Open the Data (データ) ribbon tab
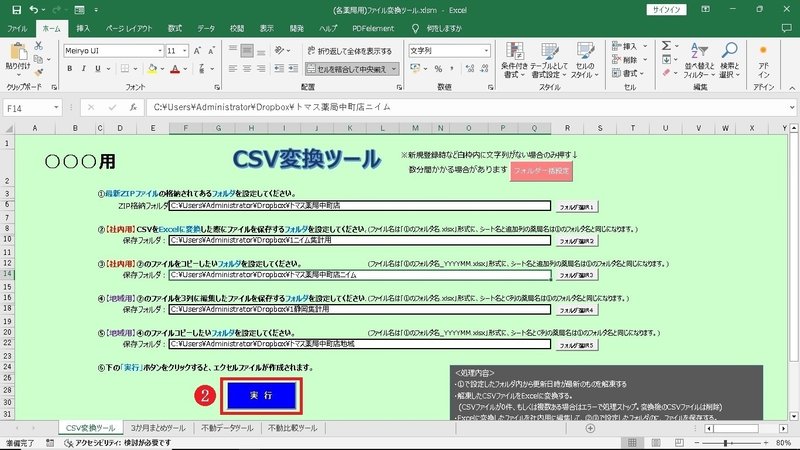This screenshot has width=800, height=450. [x=206, y=29]
